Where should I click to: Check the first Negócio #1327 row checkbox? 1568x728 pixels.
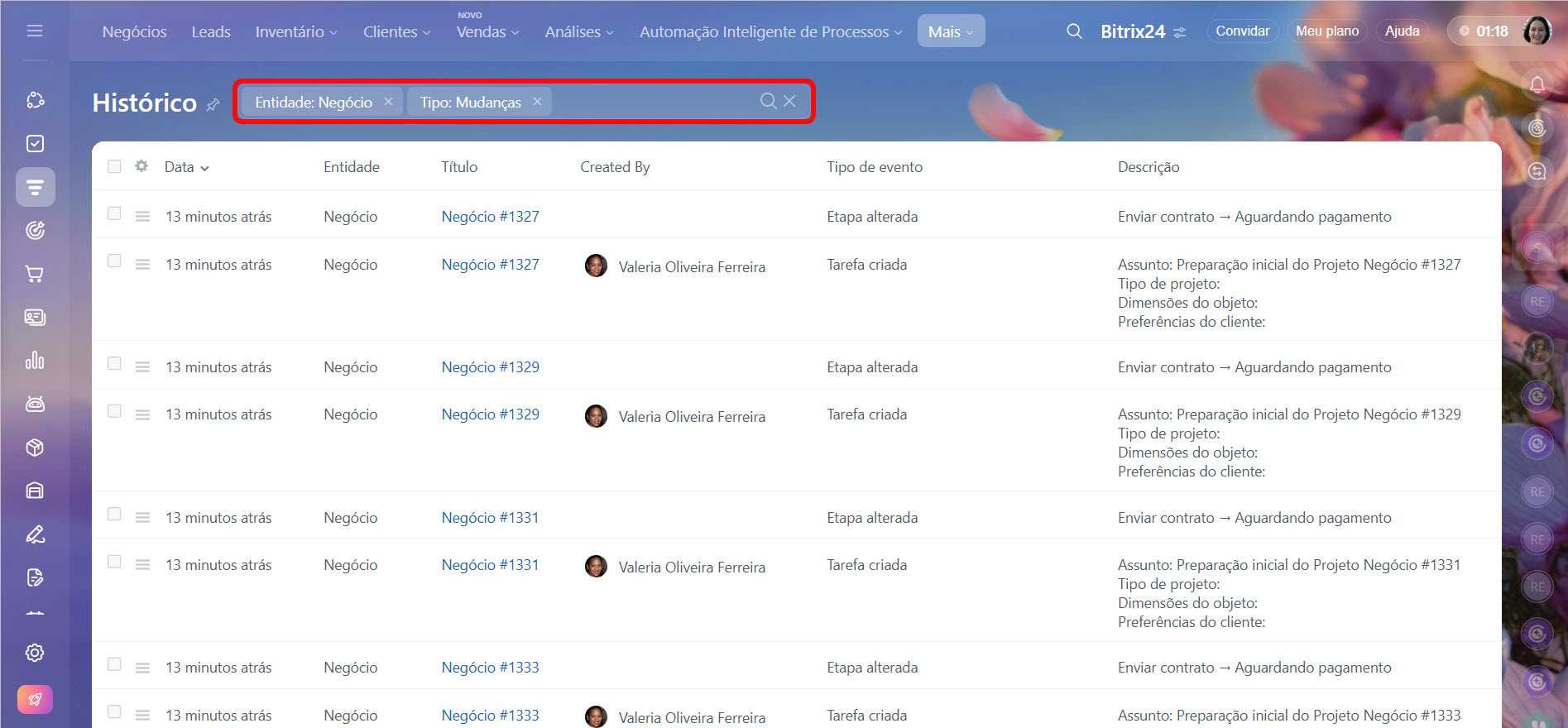[114, 213]
